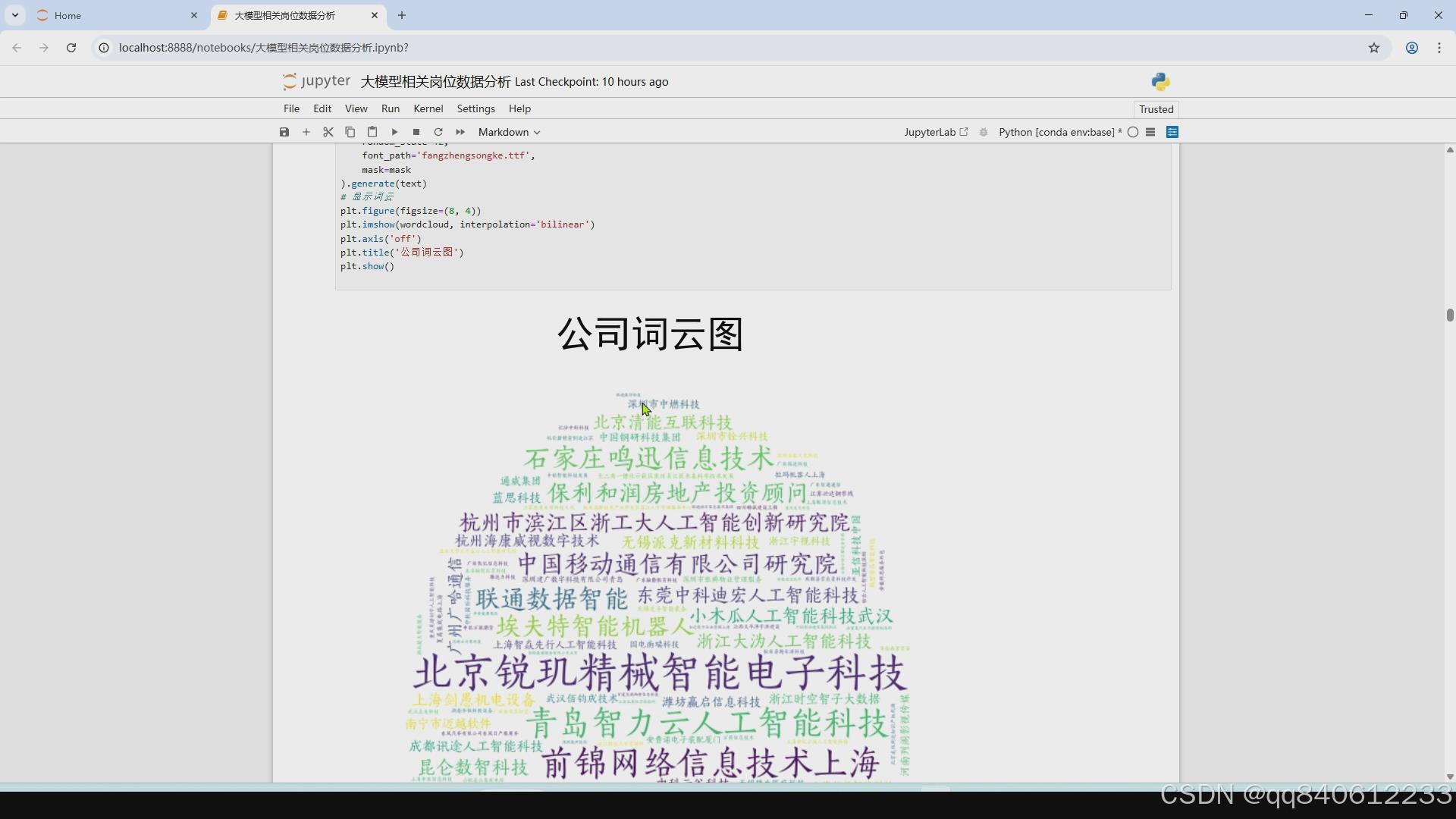Cut the selected cell
This screenshot has width=1456, height=819.
pos(328,131)
